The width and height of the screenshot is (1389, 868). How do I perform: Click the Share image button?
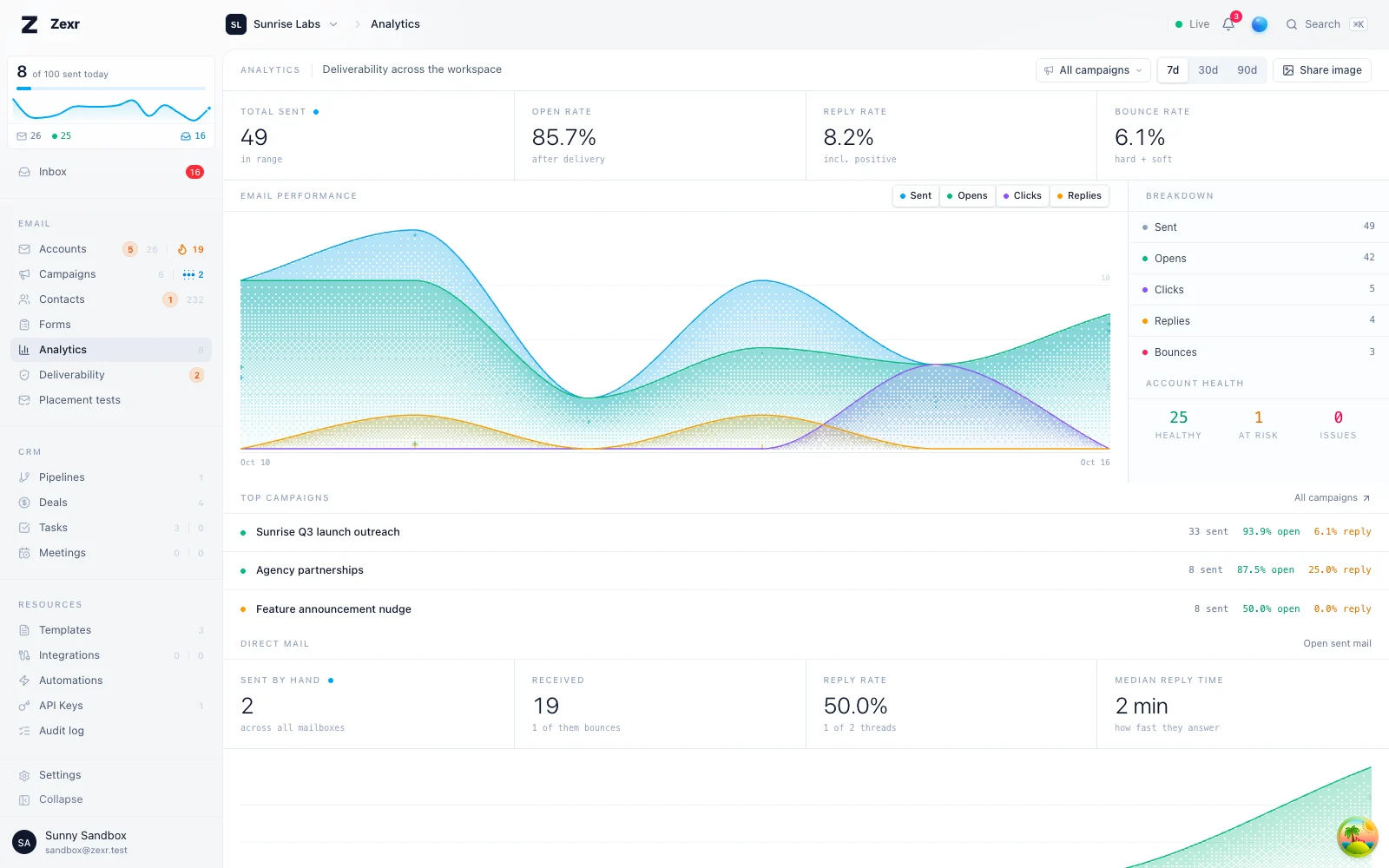[1321, 70]
